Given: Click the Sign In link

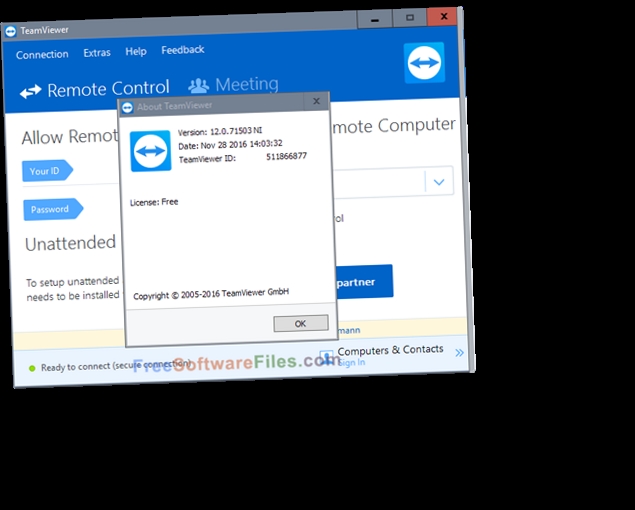Looking at the screenshot, I should point(352,363).
